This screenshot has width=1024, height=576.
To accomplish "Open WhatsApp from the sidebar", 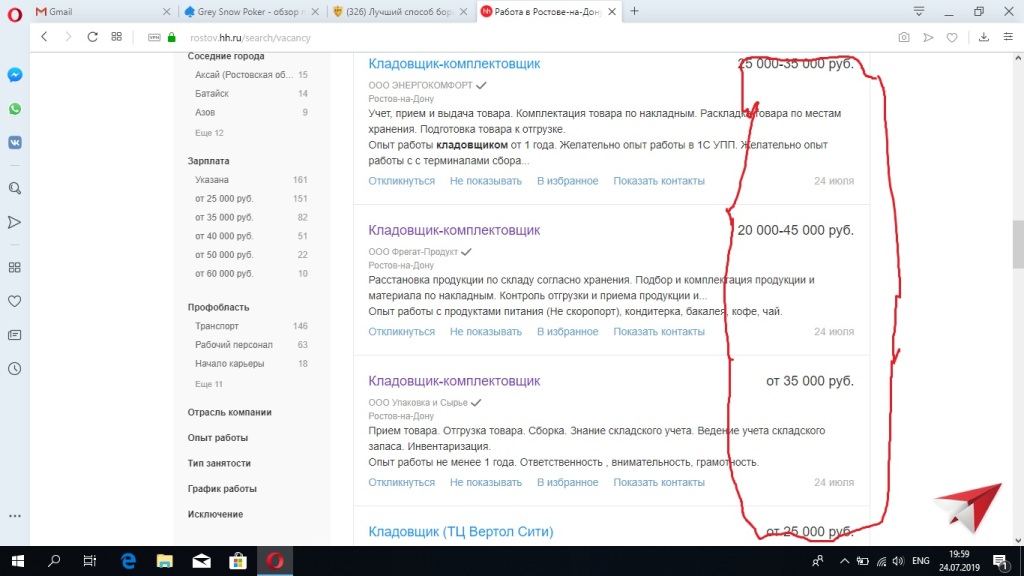I will point(15,109).
